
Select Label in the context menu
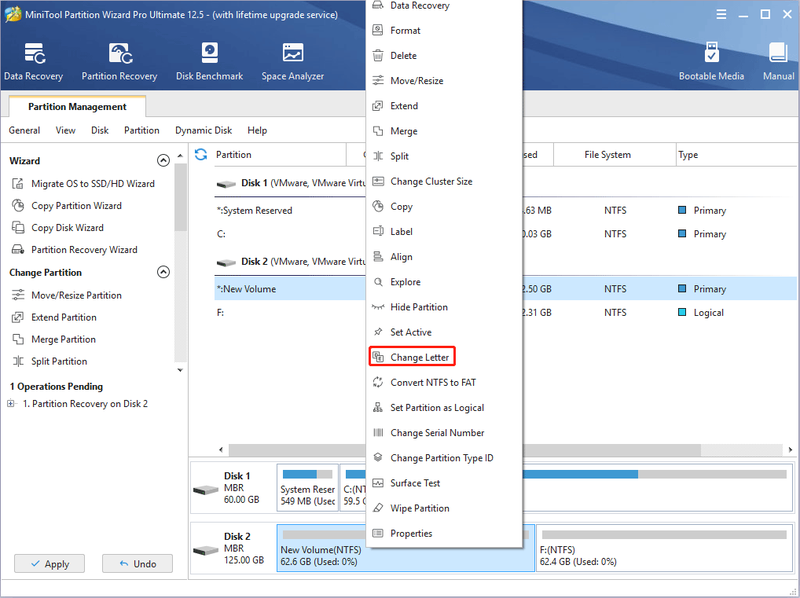(444, 232)
